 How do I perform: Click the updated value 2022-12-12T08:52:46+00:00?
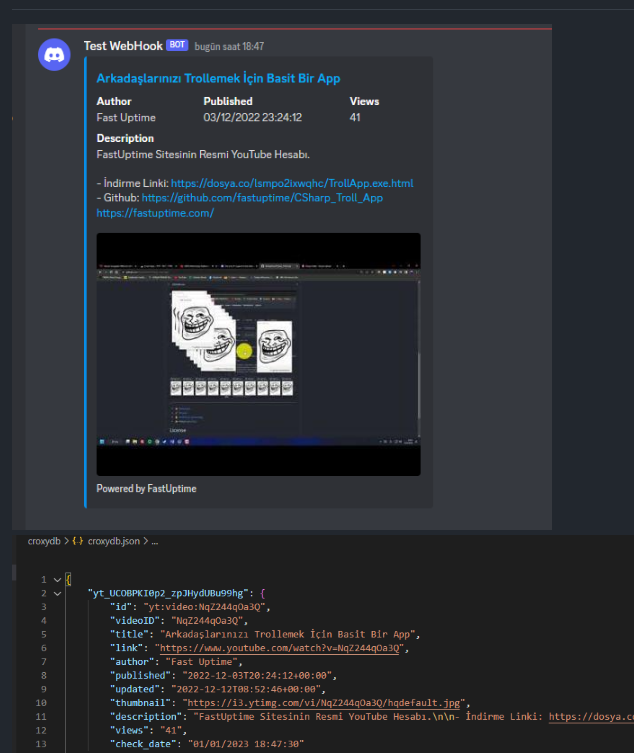point(246,689)
